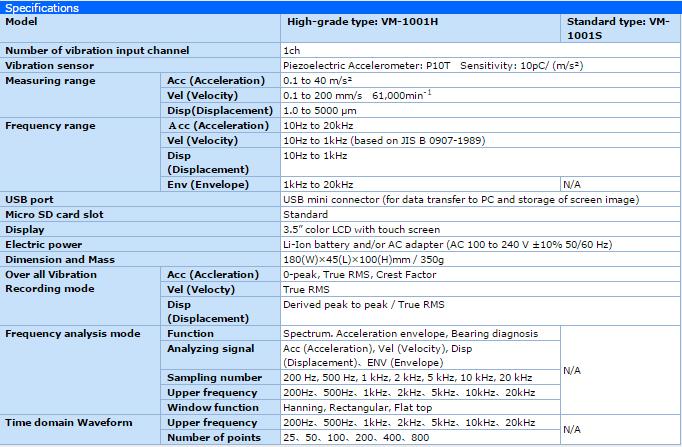Select the USB port label
This screenshot has width=682, height=447.
(29, 200)
